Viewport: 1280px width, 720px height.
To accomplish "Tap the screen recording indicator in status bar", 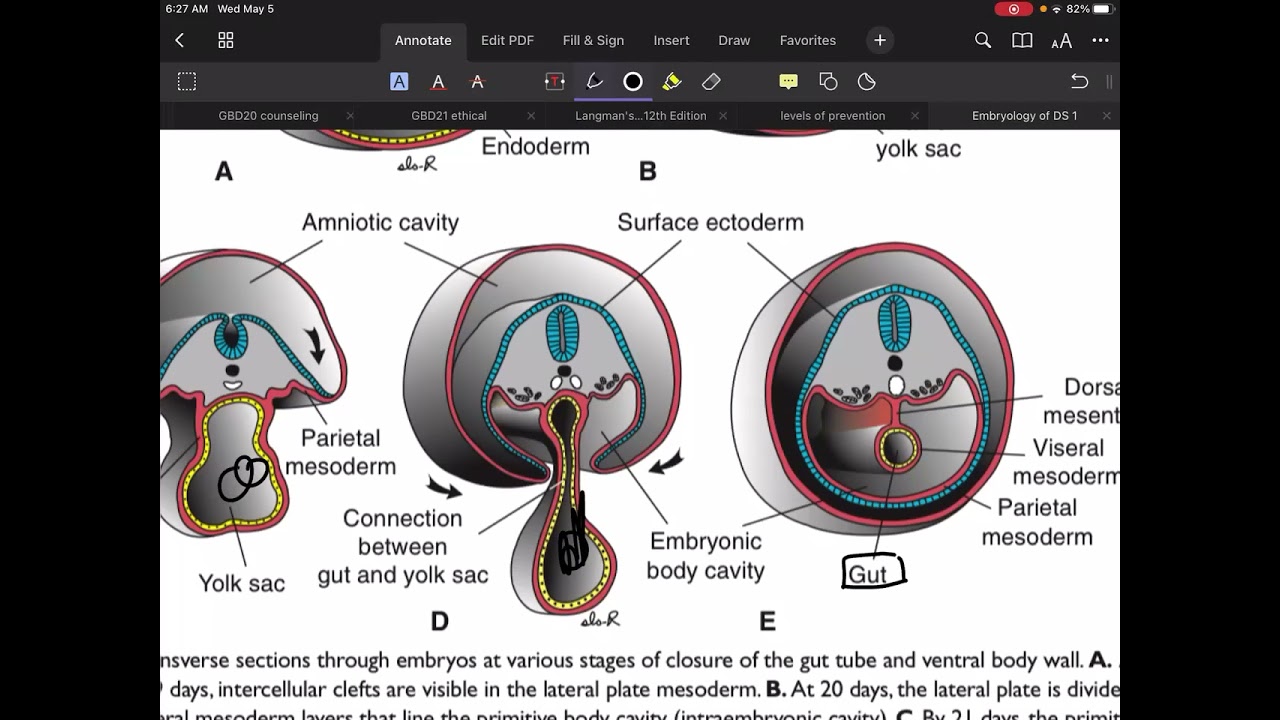I will pos(1014,9).
